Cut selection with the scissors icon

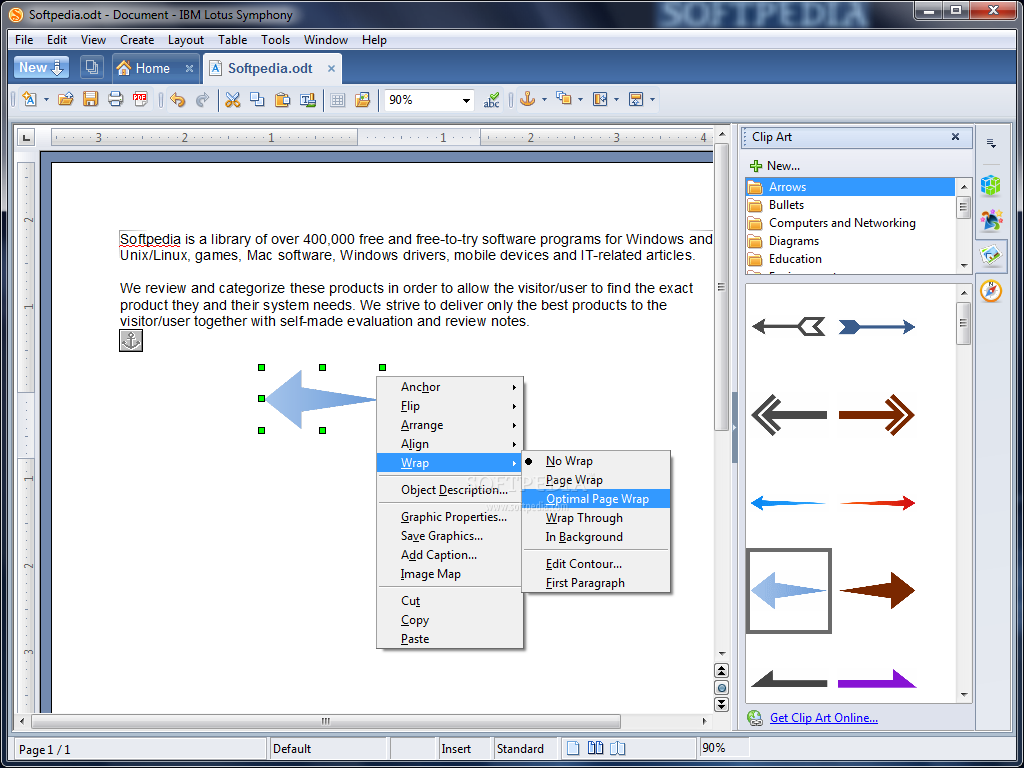[232, 99]
